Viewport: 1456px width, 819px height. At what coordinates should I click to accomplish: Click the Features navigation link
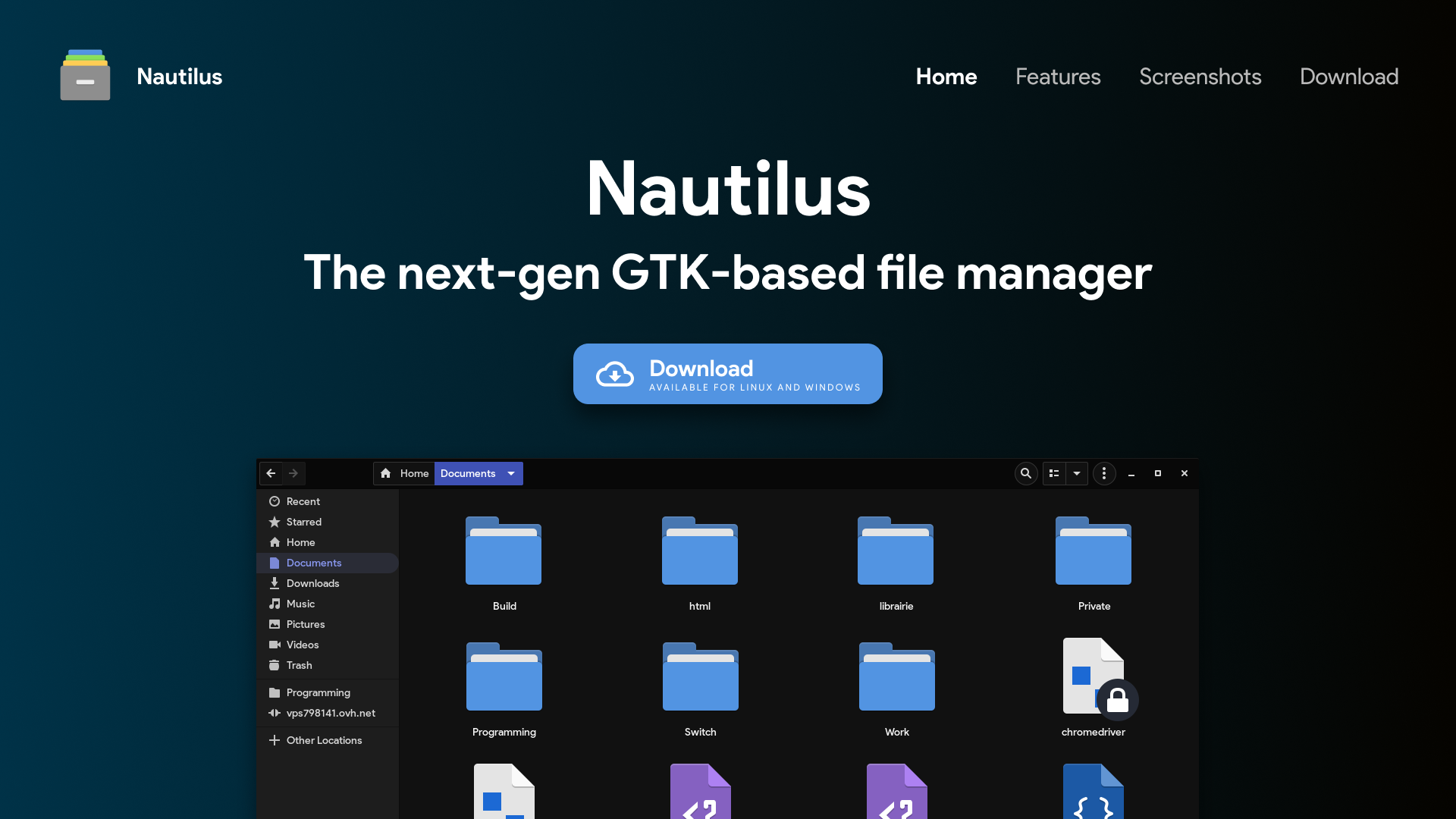tap(1058, 76)
